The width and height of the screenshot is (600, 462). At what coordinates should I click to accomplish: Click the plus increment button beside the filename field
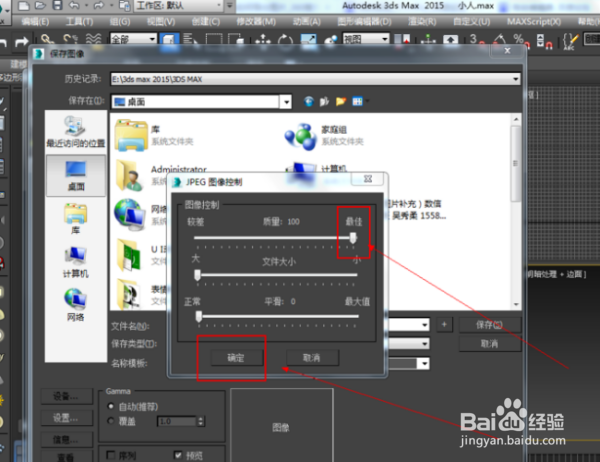coord(444,325)
